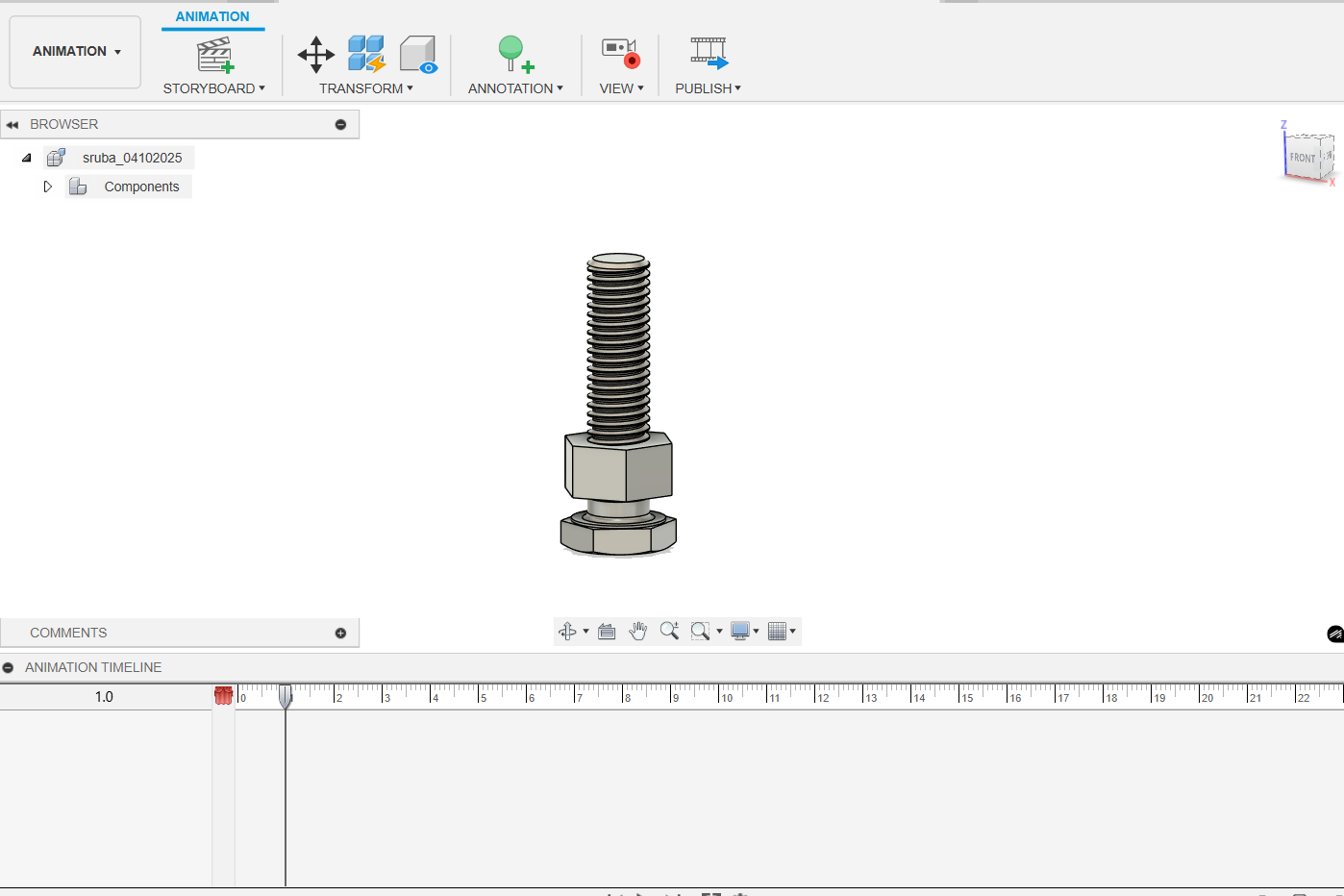Collapse the BROWSER panel using double arrows
The image size is (1344, 896).
[x=12, y=125]
